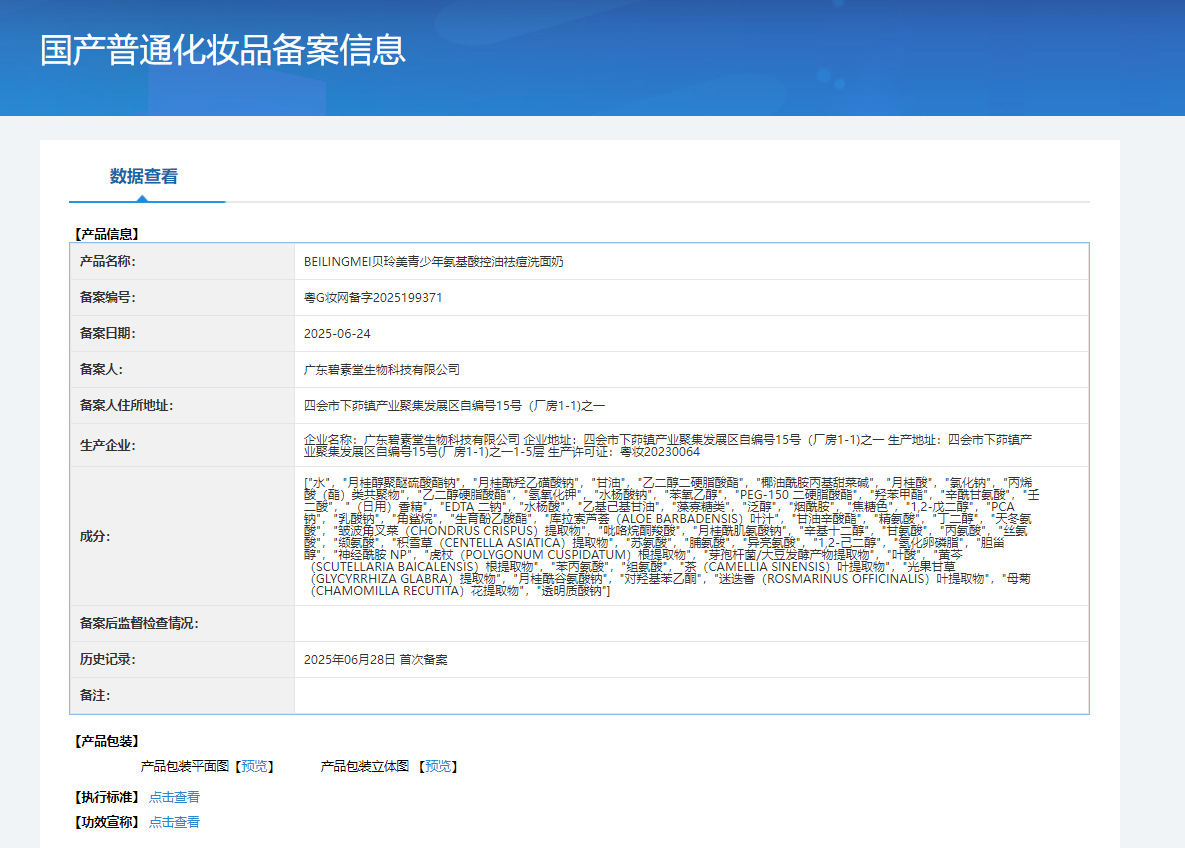
Task: Click the page title 国产普通化妆品备案信息
Action: coord(223,50)
